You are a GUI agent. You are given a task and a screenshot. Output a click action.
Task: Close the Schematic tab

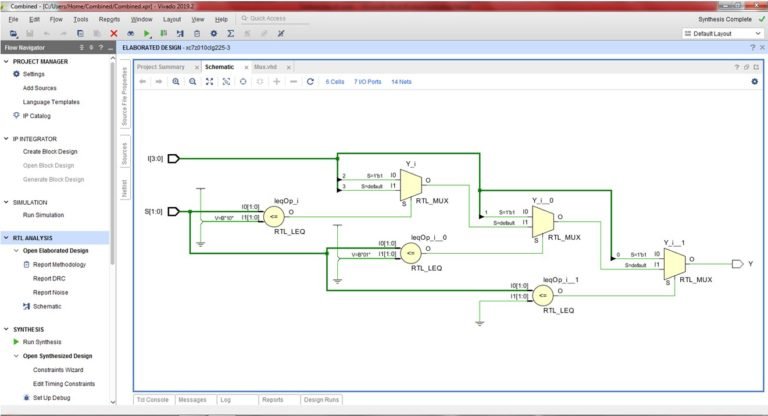pos(246,67)
